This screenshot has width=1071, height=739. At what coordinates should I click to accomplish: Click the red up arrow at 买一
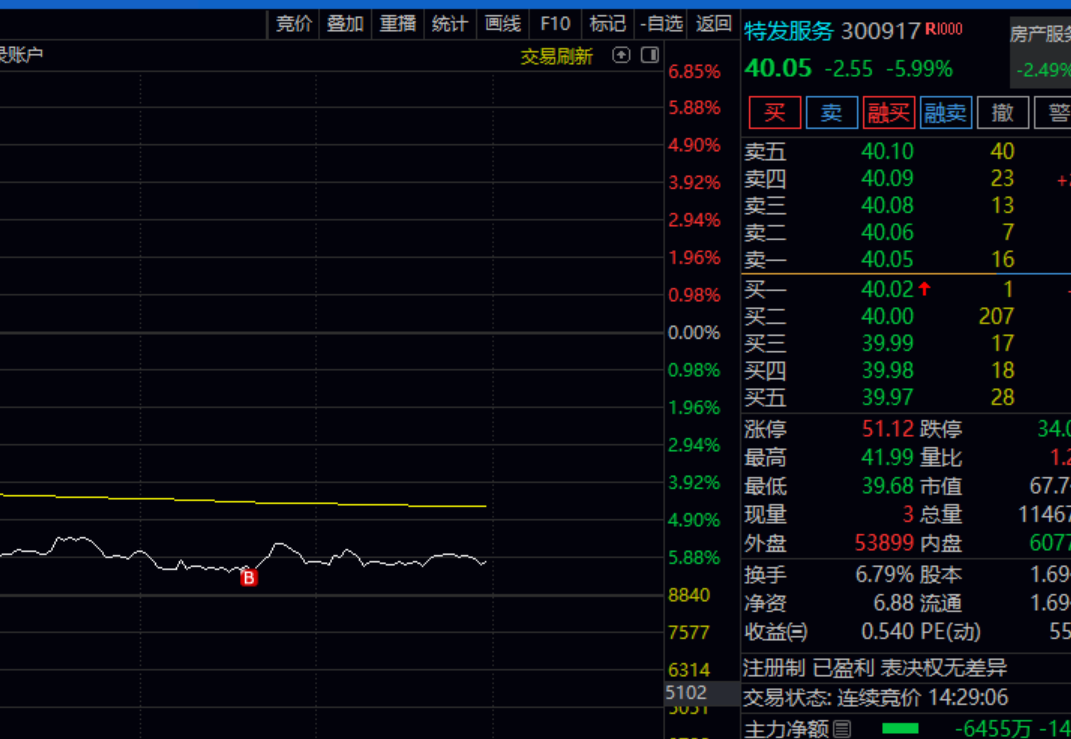[924, 289]
